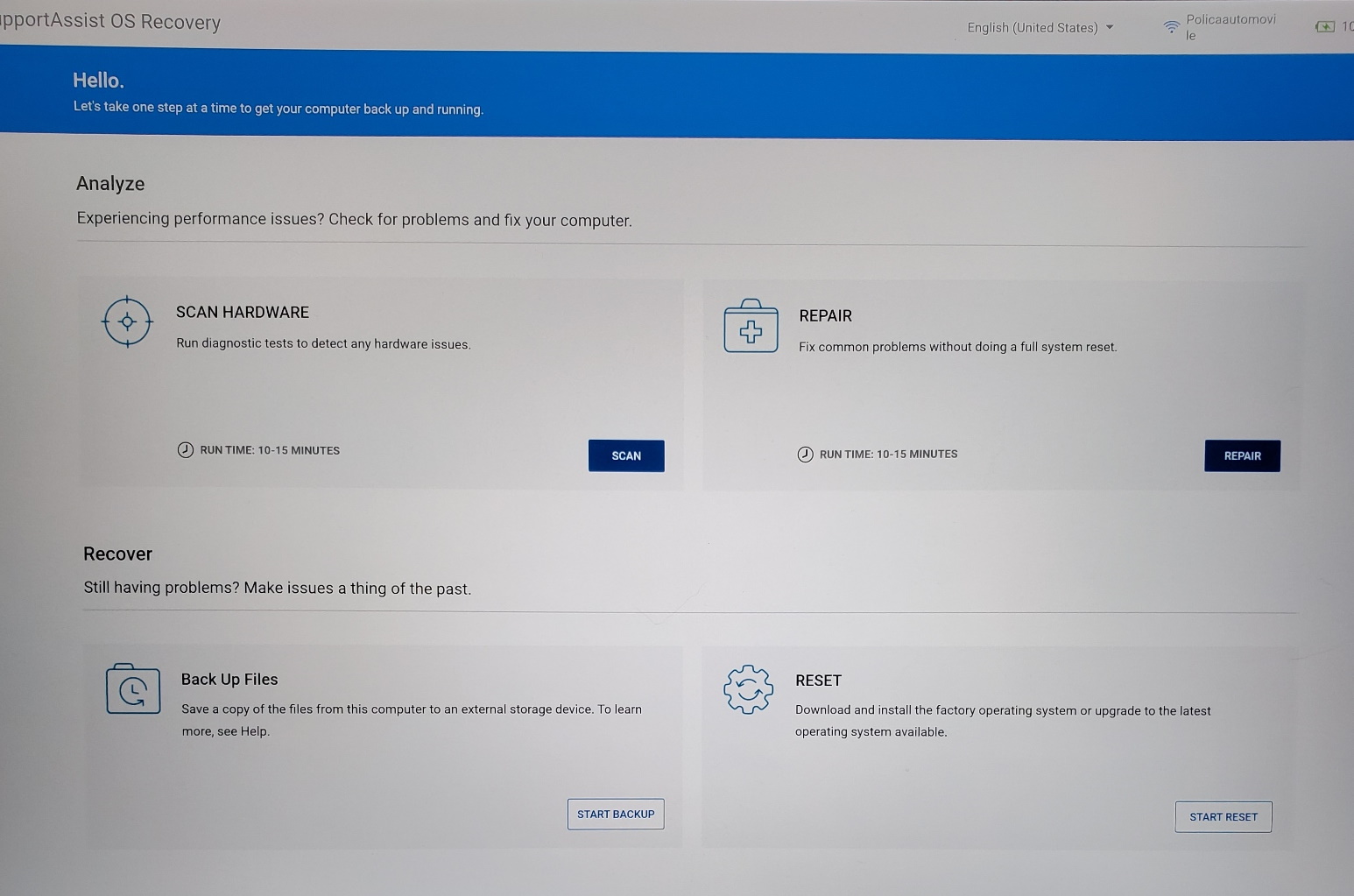Image resolution: width=1354 pixels, height=896 pixels.
Task: Click the Repair RUN TIME: 10-15 MINUTES text
Action: tap(889, 455)
